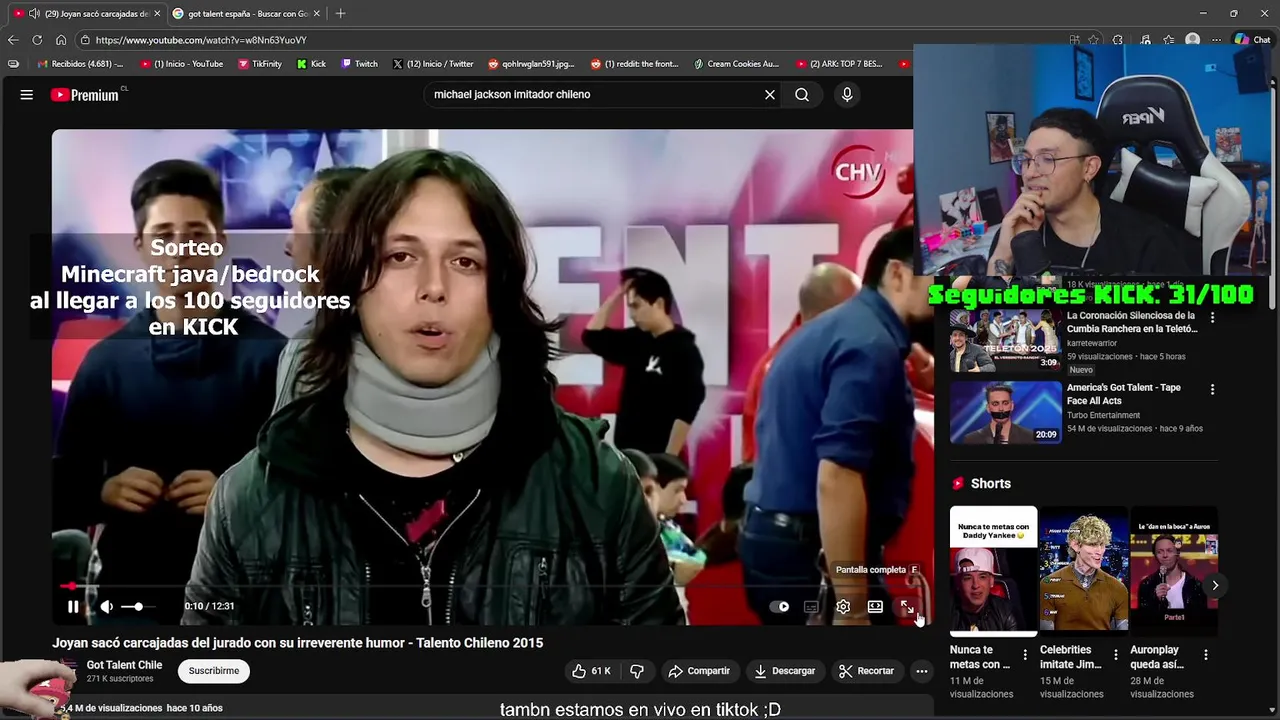Open the Kick bookmark
Image resolution: width=1280 pixels, height=720 pixels.
(311, 64)
